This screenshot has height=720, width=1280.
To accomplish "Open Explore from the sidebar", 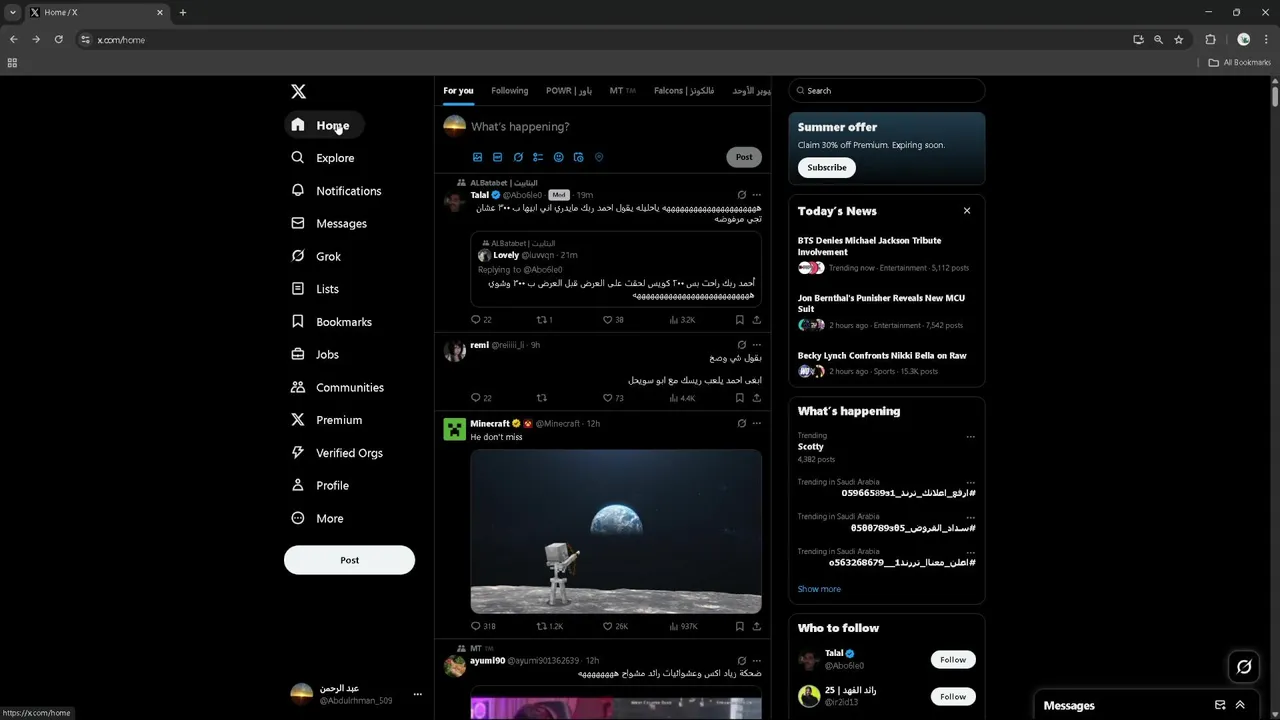I will pyautogui.click(x=322, y=158).
